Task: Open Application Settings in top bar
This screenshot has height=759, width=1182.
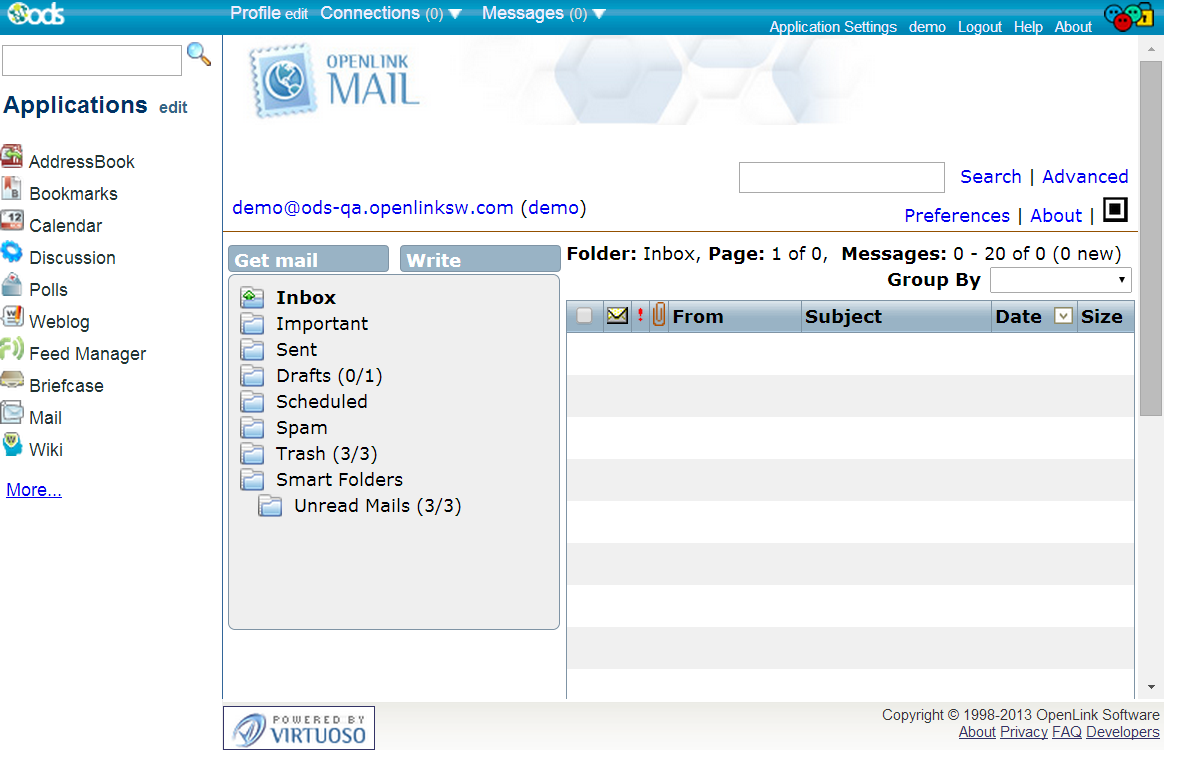Action: (x=833, y=27)
